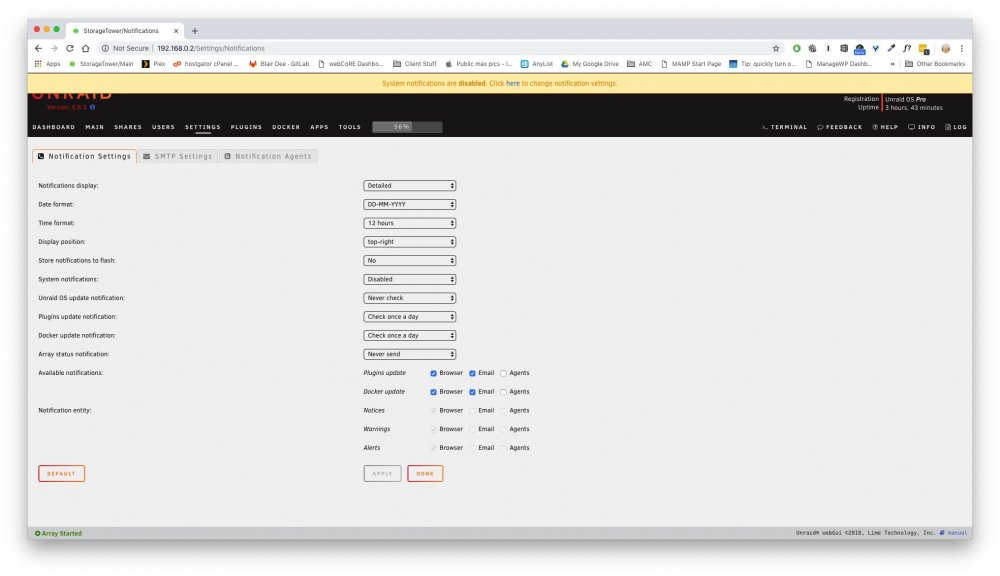Click the blue V extension icon
The width and height of the screenshot is (1000, 576).
pos(876,48)
